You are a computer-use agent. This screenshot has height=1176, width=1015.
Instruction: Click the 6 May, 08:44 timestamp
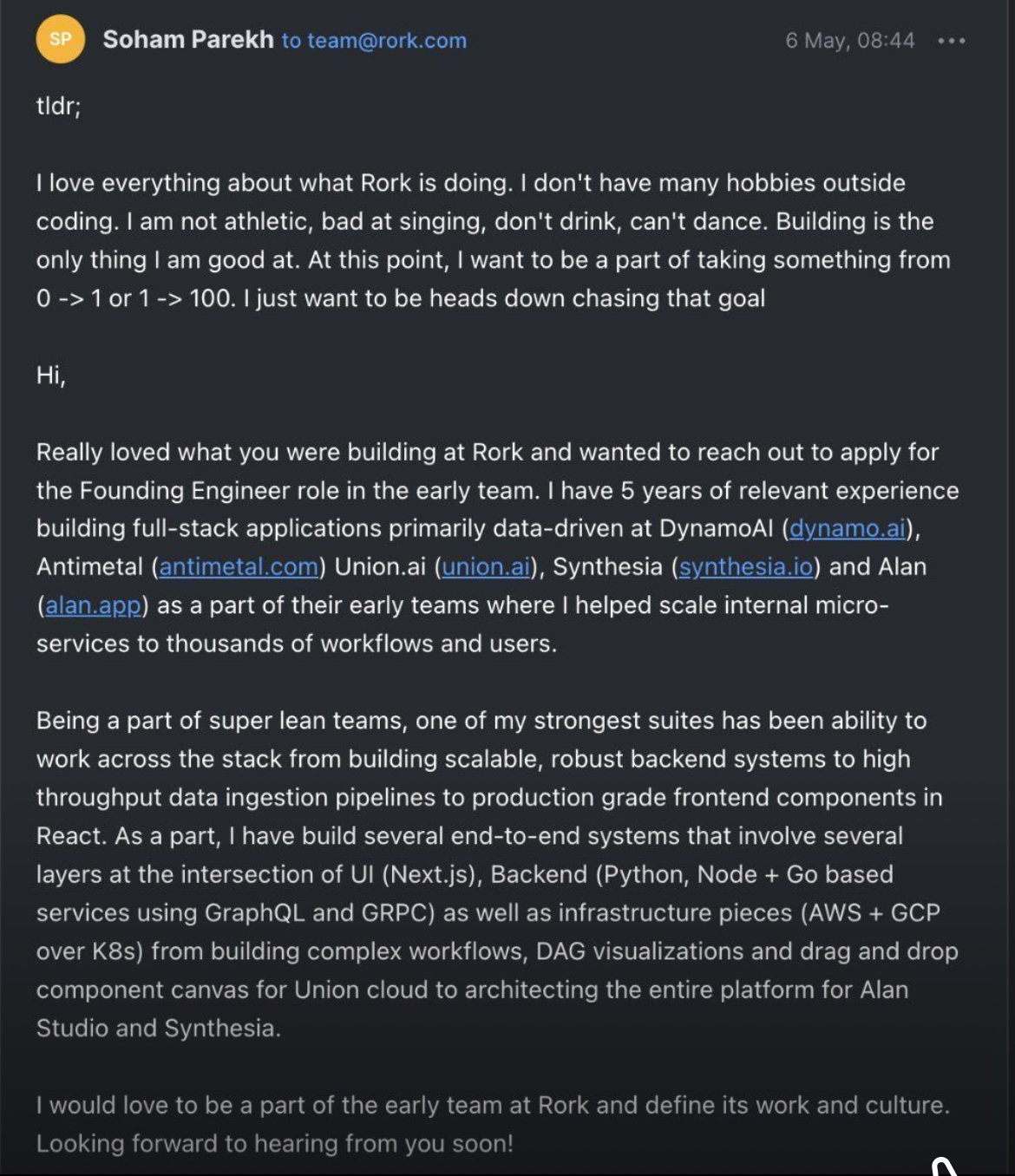(849, 41)
